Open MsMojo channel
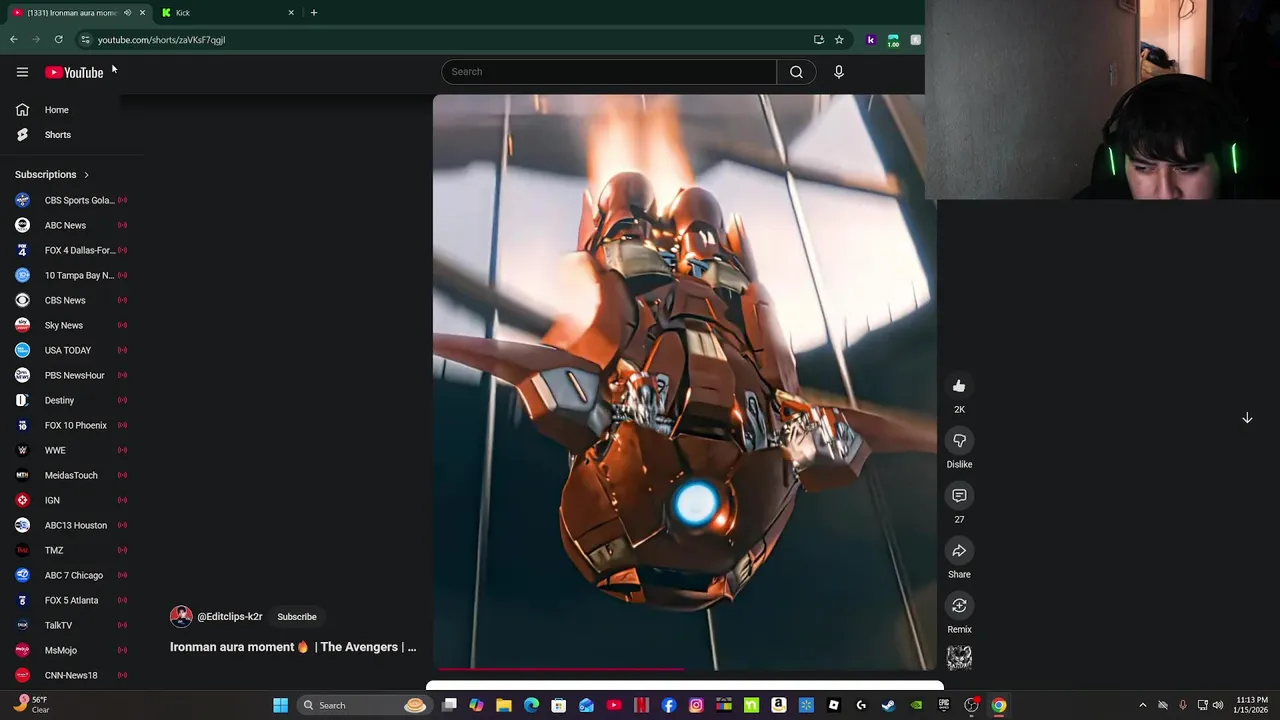This screenshot has height=720, width=1280. (x=72, y=650)
